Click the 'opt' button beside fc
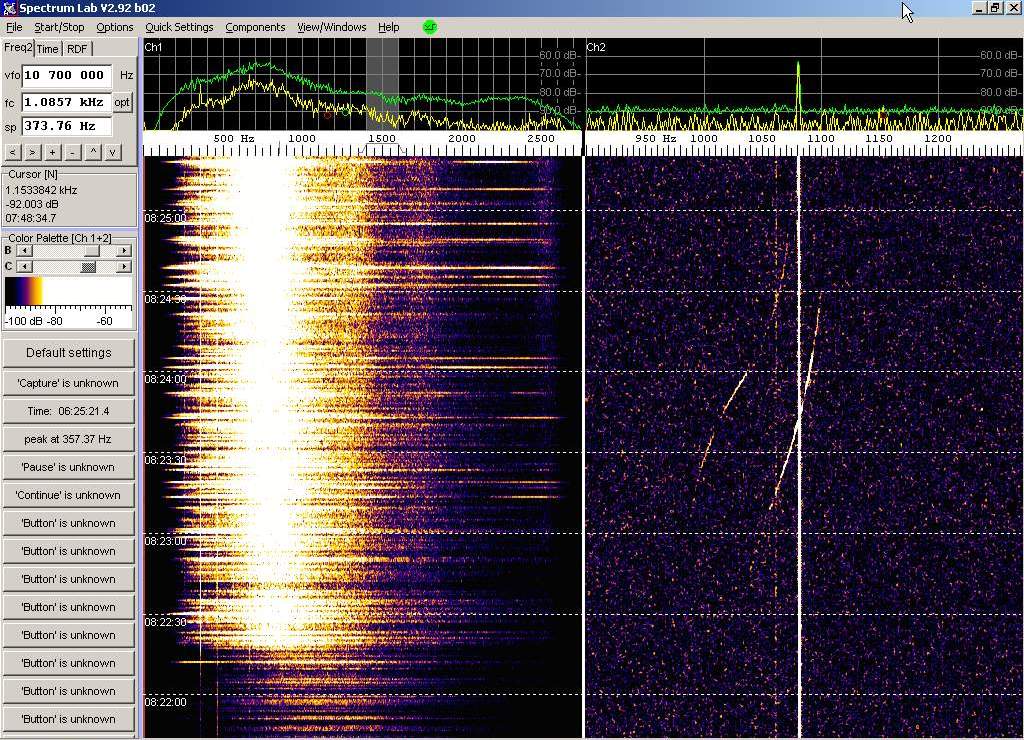The image size is (1024, 740). pyautogui.click(x=122, y=102)
